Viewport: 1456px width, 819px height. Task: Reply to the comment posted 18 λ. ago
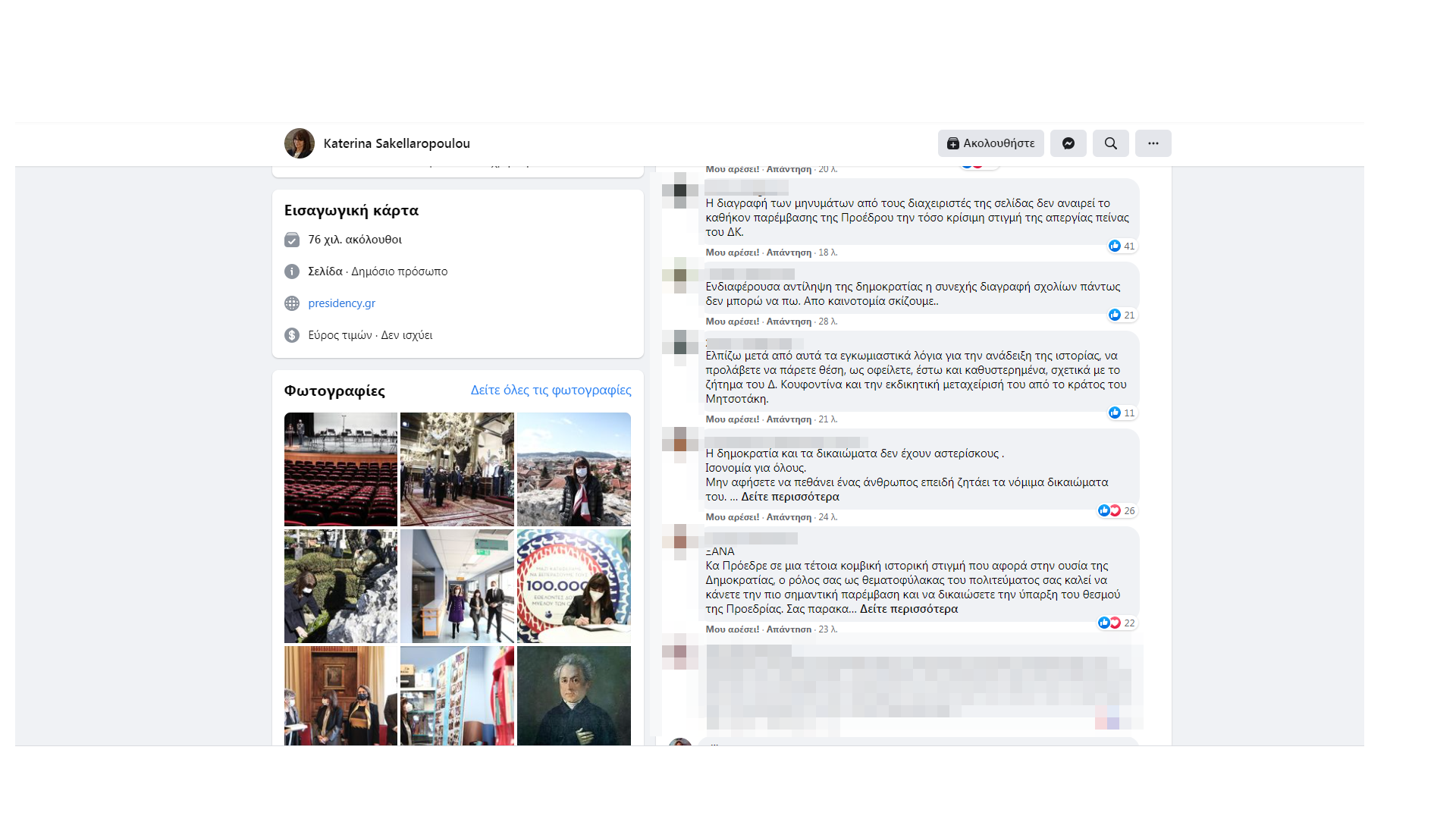coord(789,253)
